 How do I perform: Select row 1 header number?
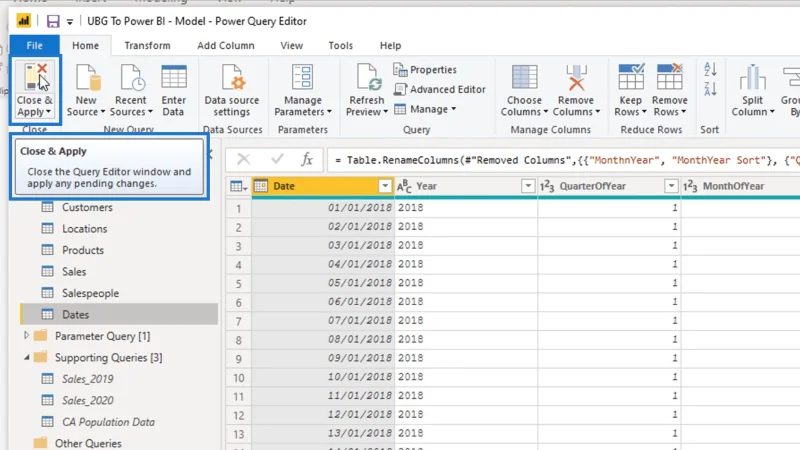(x=239, y=208)
